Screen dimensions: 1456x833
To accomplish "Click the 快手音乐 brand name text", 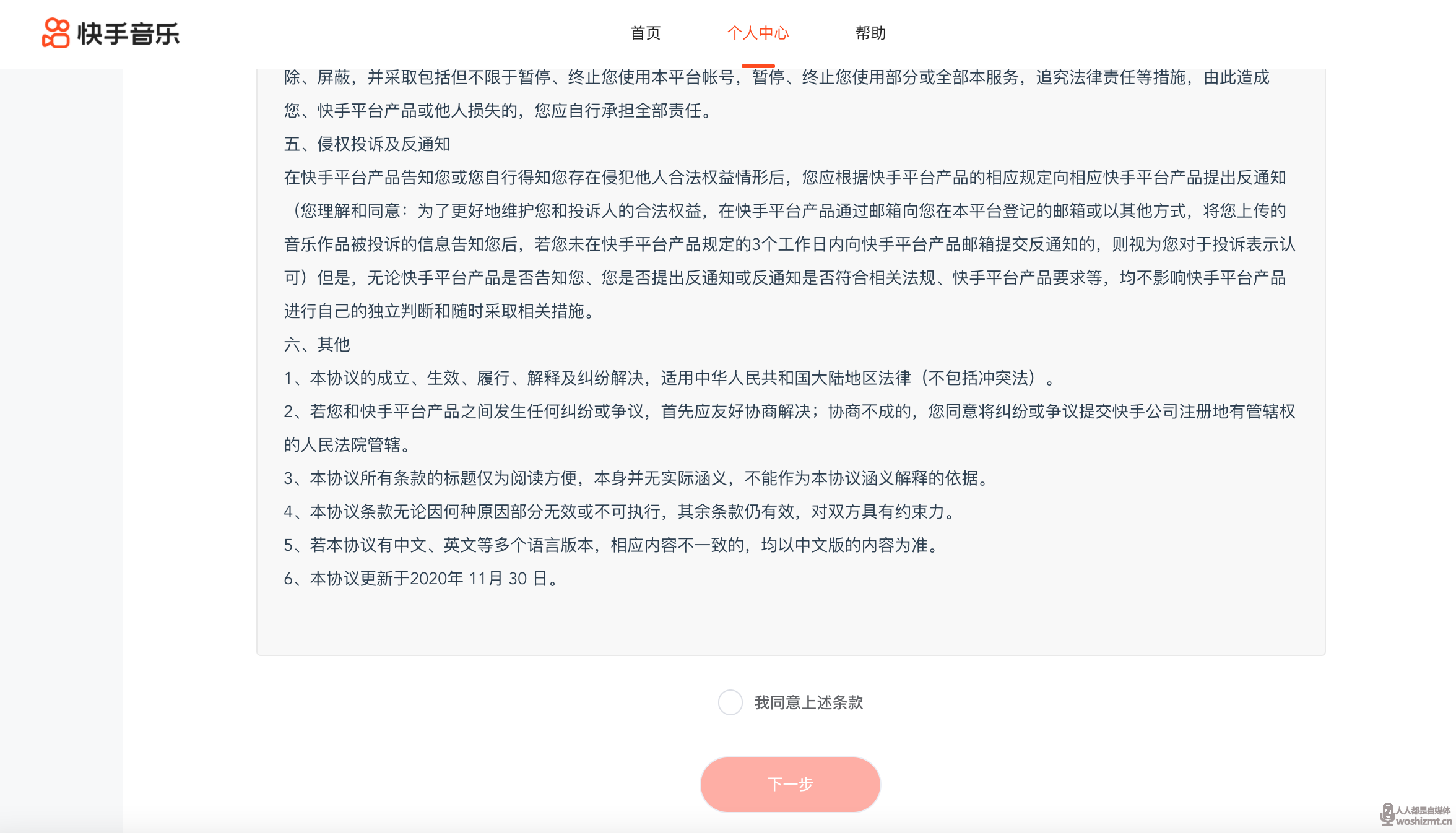I will [x=128, y=33].
